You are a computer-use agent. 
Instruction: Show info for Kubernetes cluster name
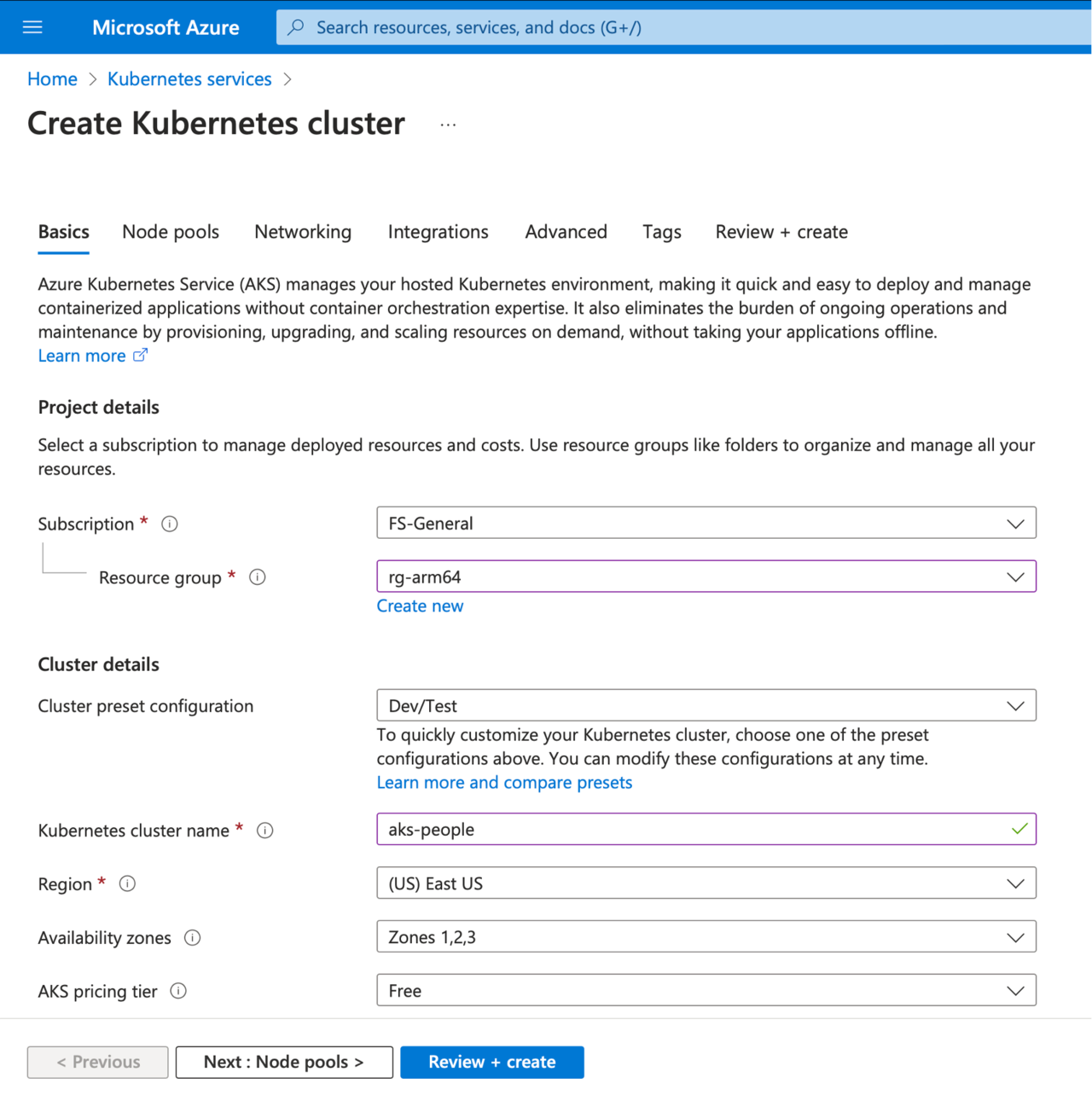pyautogui.click(x=265, y=831)
